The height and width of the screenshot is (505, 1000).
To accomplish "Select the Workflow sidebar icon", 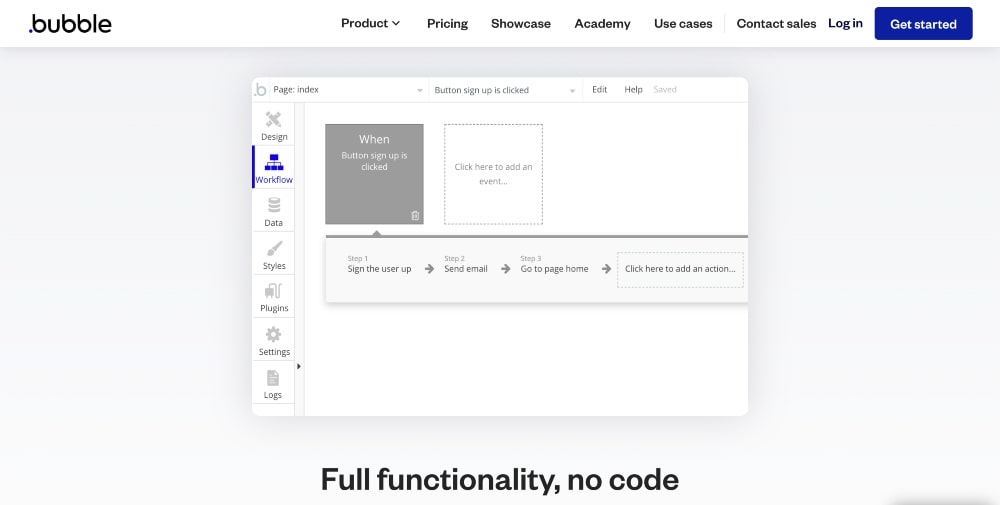I will pyautogui.click(x=273, y=164).
